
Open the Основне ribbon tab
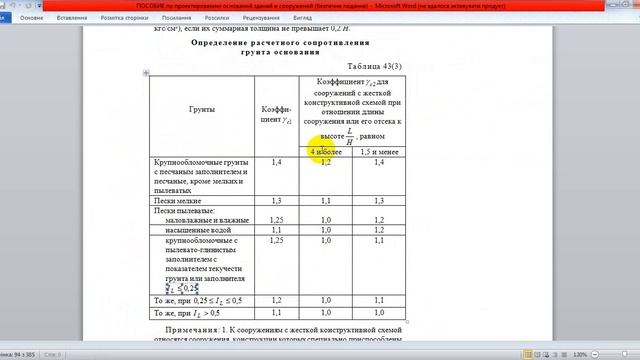click(x=31, y=18)
